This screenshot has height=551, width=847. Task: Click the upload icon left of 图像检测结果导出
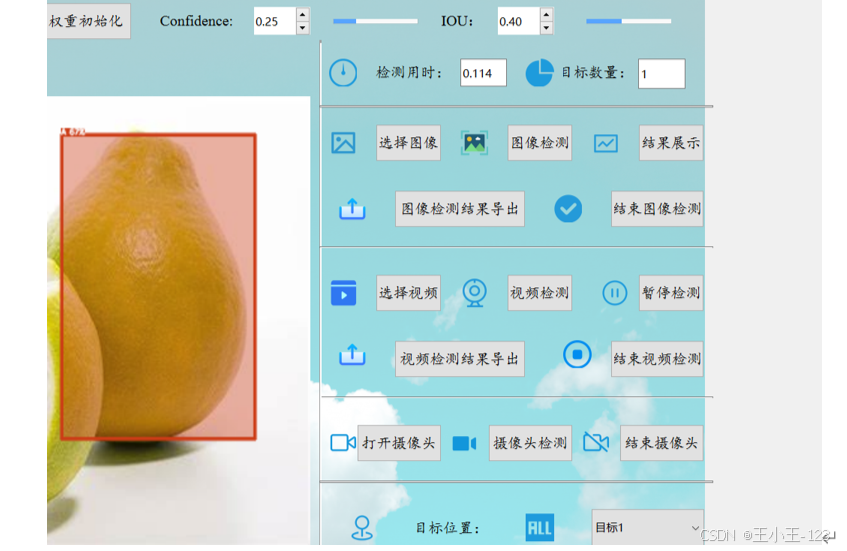352,209
